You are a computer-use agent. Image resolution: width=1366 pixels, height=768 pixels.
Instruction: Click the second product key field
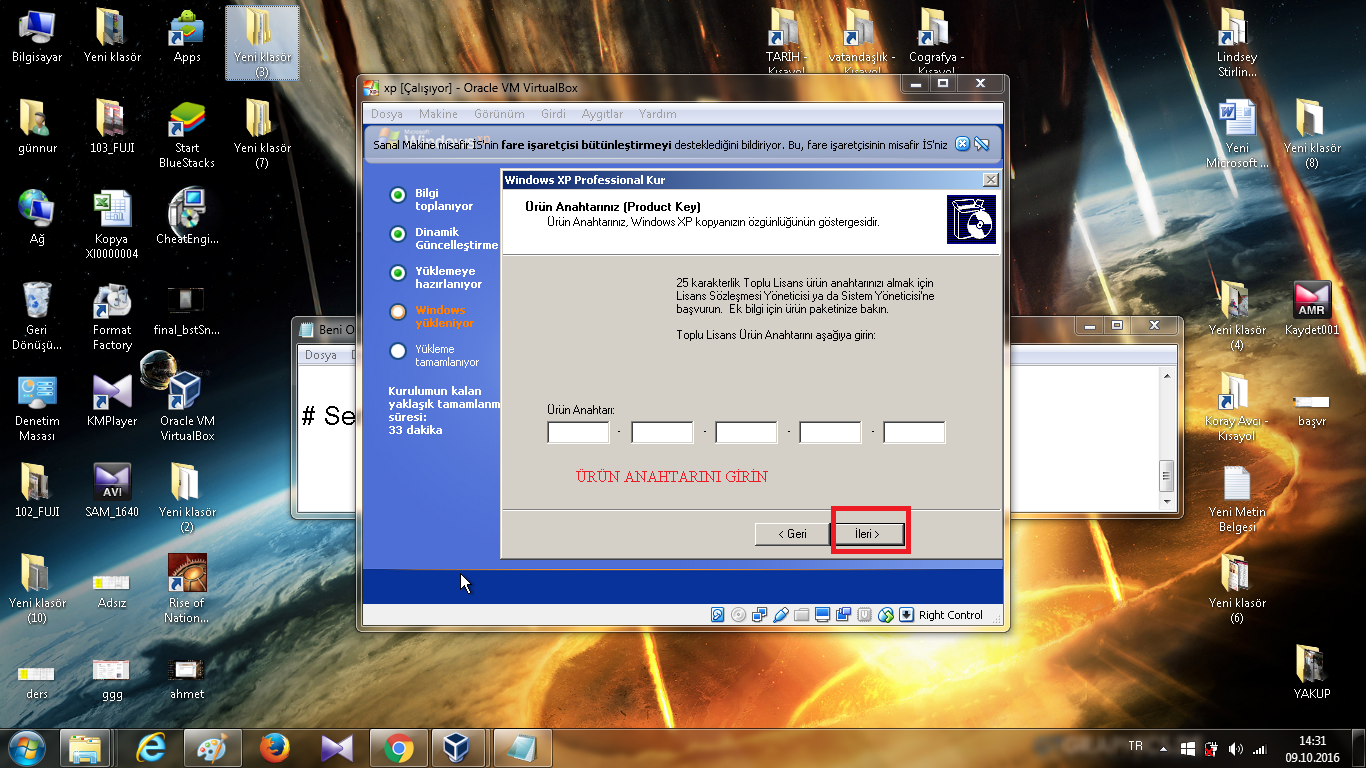[x=662, y=432]
